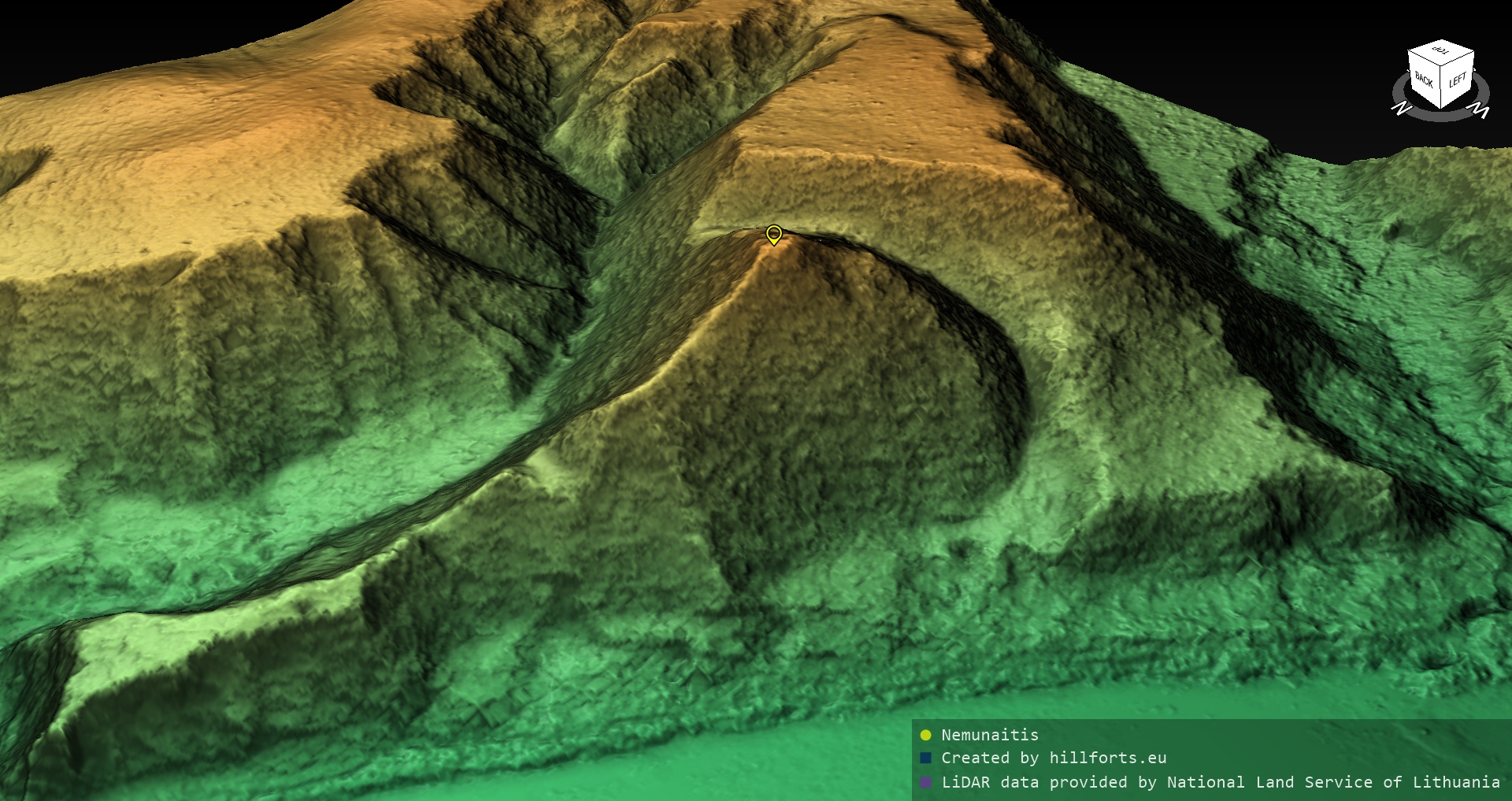1512x801 pixels.
Task: Switch to LEFT view on the navigation cube
Action: click(1458, 81)
